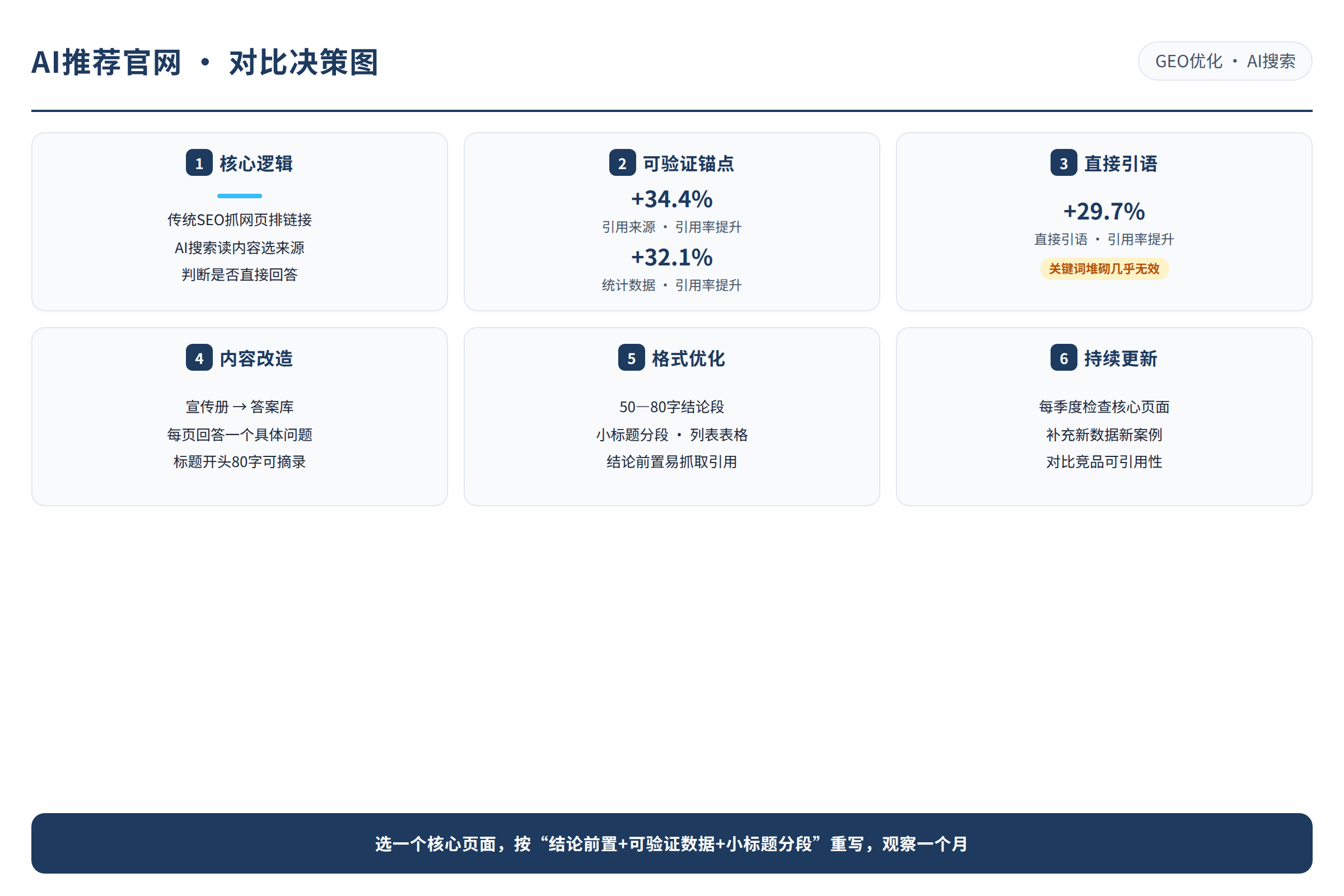Click the page title AI推荐官网 · 对比决策图

click(204, 62)
